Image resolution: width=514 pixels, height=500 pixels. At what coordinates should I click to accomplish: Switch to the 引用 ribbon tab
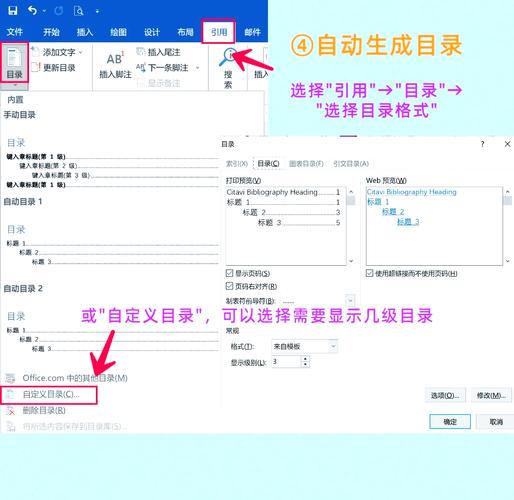[219, 32]
